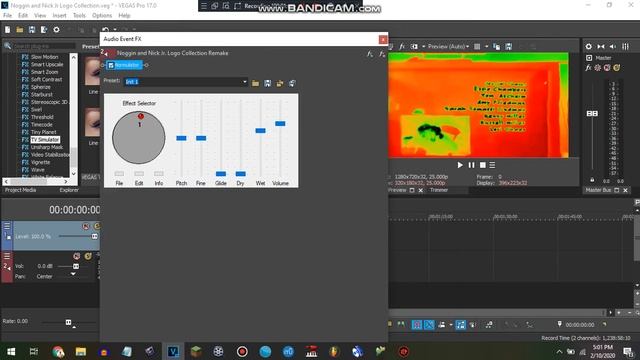Open Project Properties gear icon
Image resolution: width=640 pixels, height=360 pixels.
coord(56,30)
